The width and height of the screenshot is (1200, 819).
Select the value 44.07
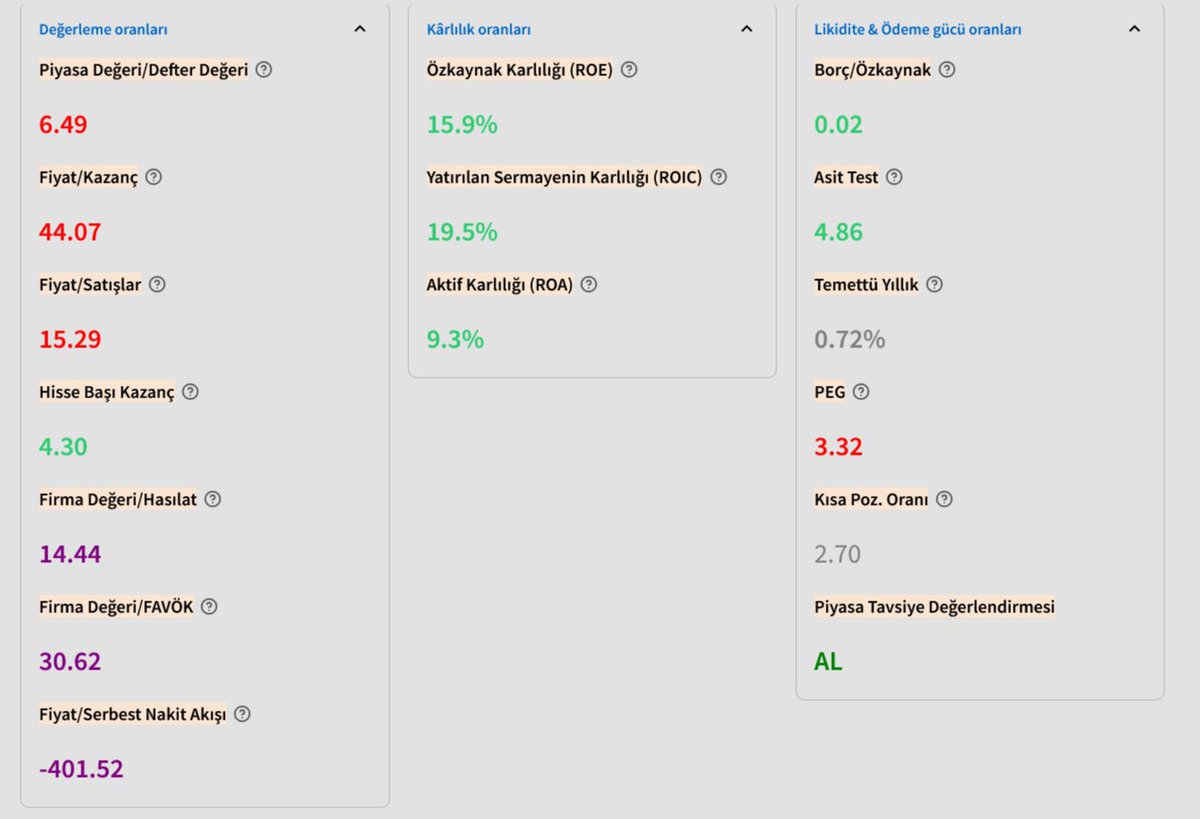coord(70,232)
